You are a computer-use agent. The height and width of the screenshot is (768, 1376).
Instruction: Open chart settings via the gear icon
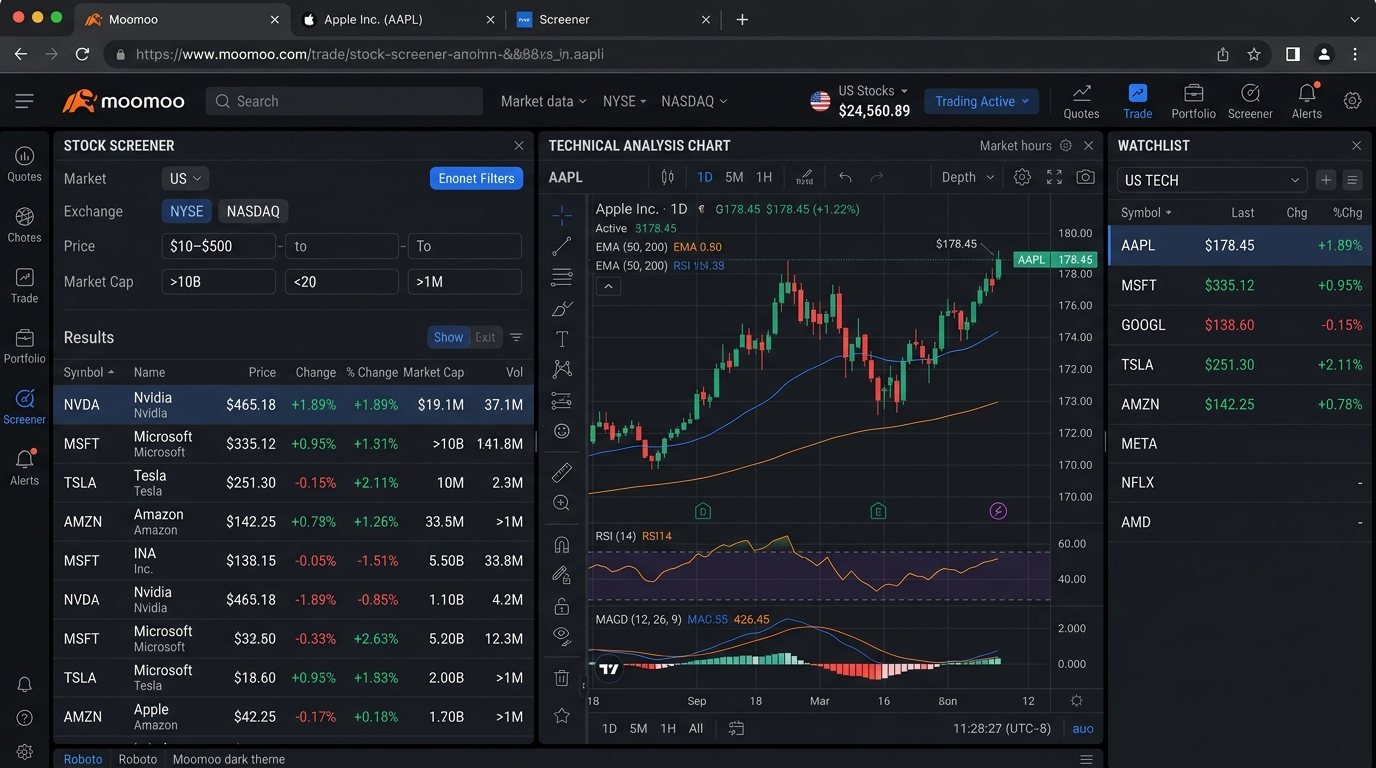pos(1022,177)
